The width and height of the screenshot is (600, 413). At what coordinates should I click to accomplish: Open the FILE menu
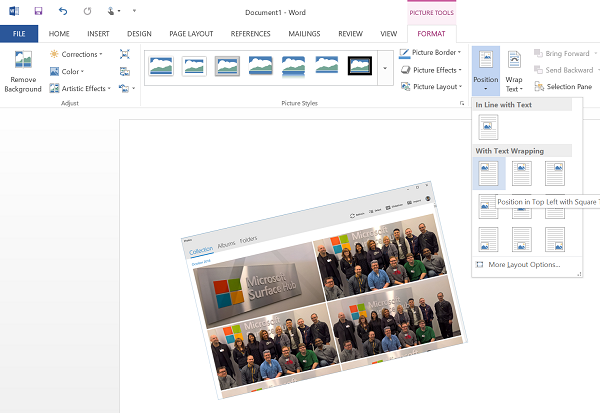tap(19, 33)
